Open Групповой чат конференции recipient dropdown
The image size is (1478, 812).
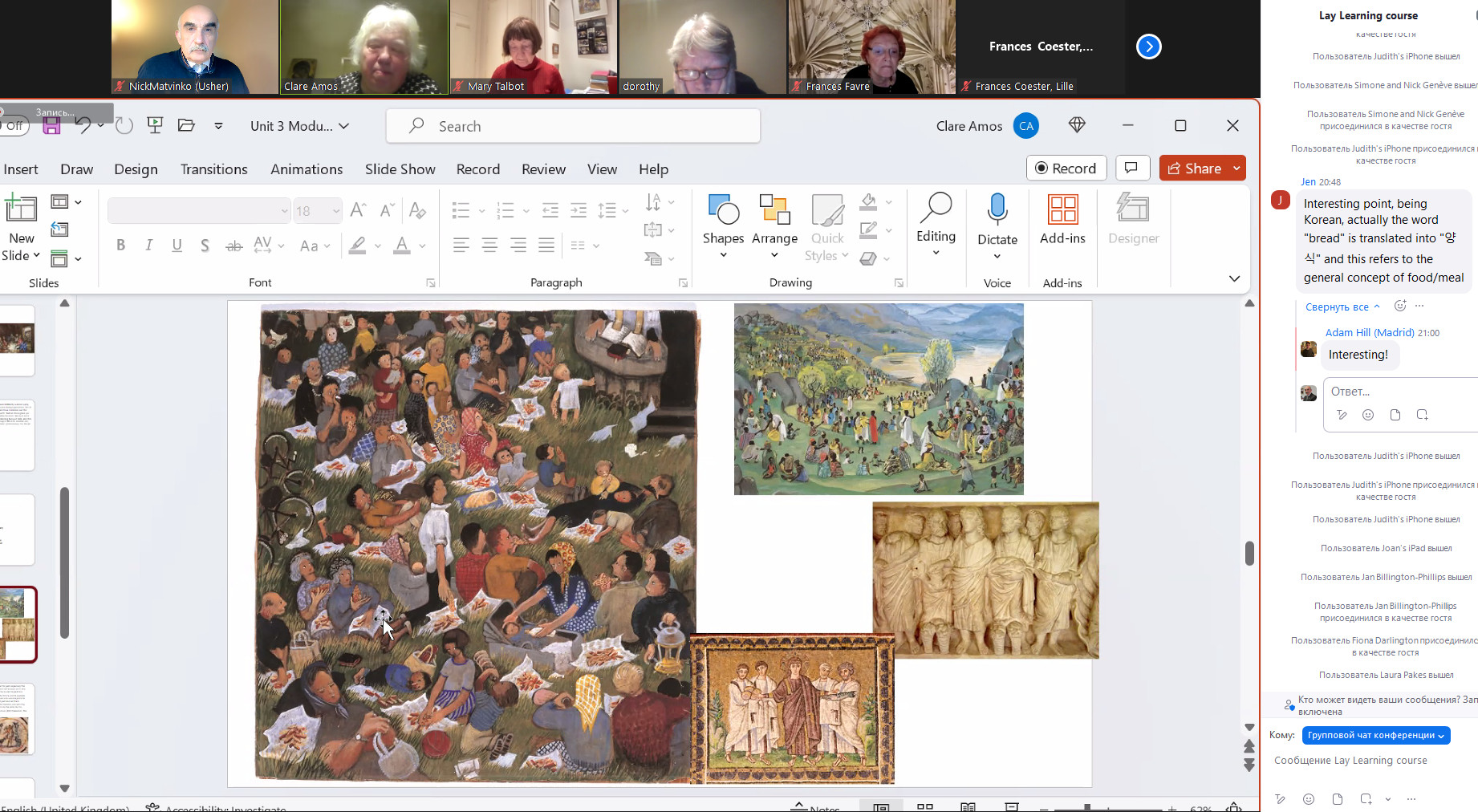pos(1376,735)
